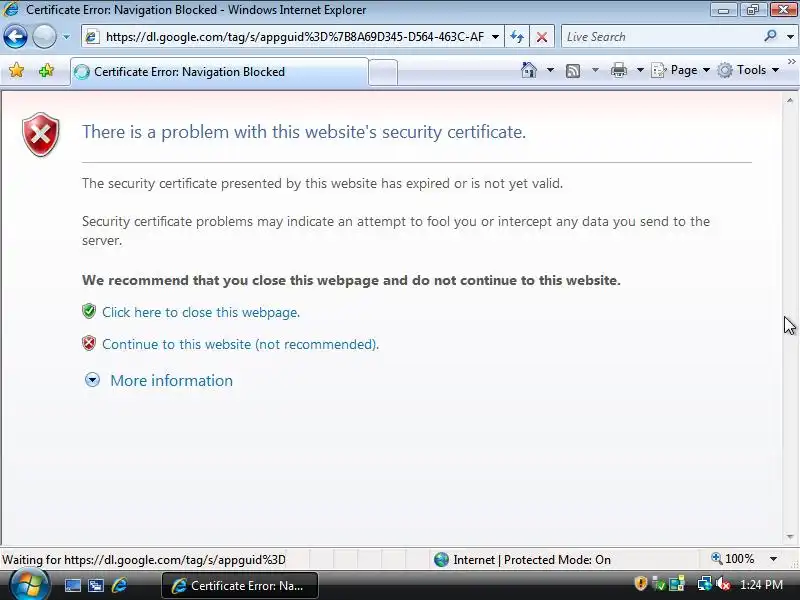The image size is (800, 600).
Task: Open a new blank tab
Action: 383,72
